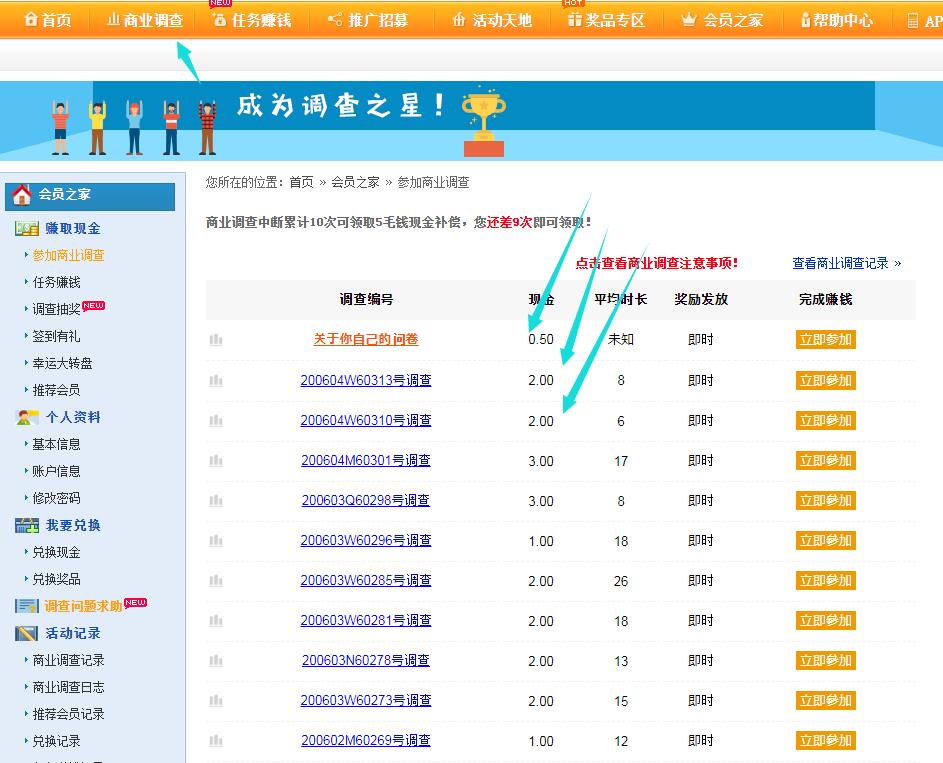
Task: Select 签到有礼 in the sidebar
Action: point(56,337)
